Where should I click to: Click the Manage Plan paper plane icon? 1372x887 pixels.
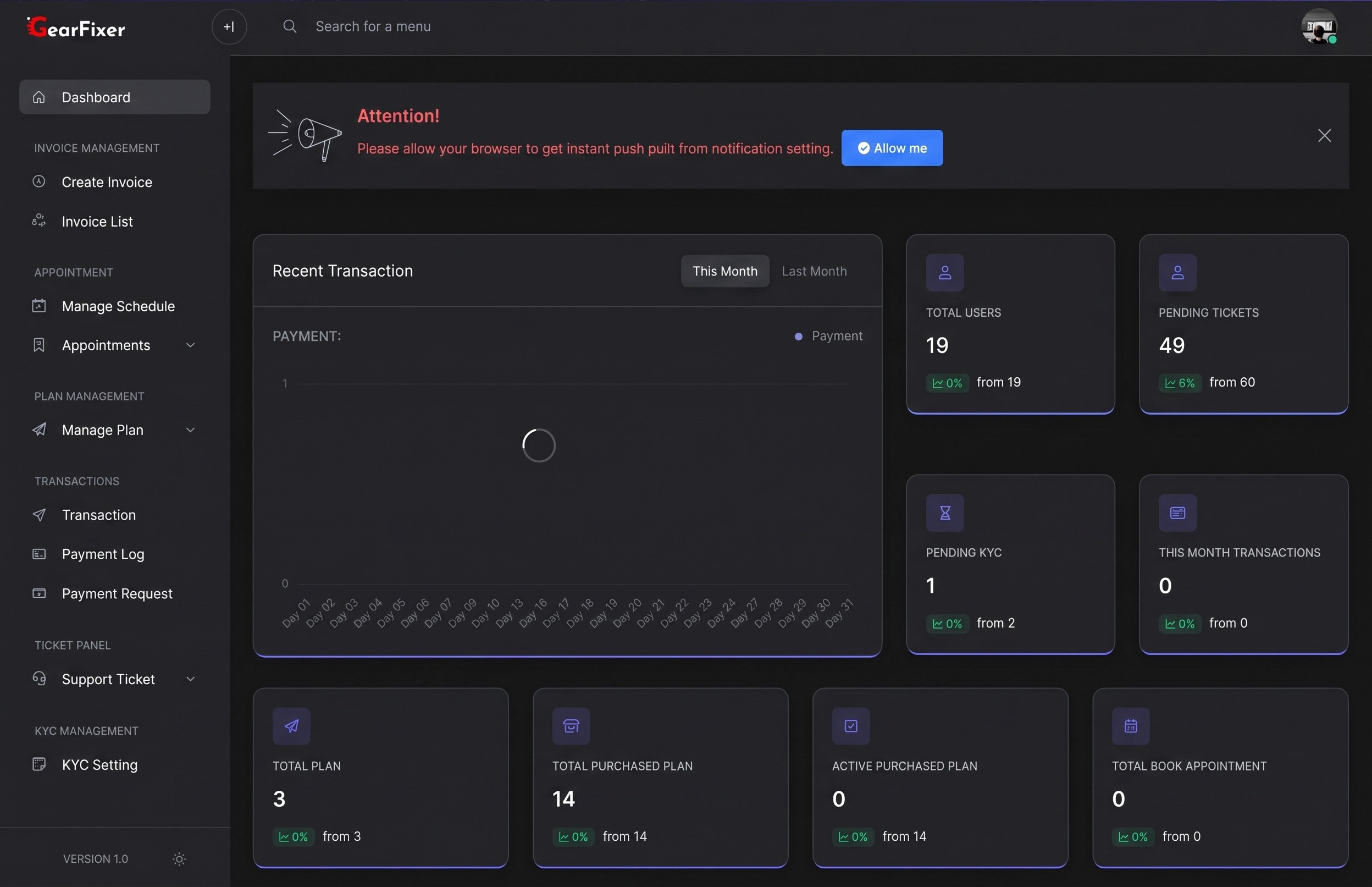(38, 429)
